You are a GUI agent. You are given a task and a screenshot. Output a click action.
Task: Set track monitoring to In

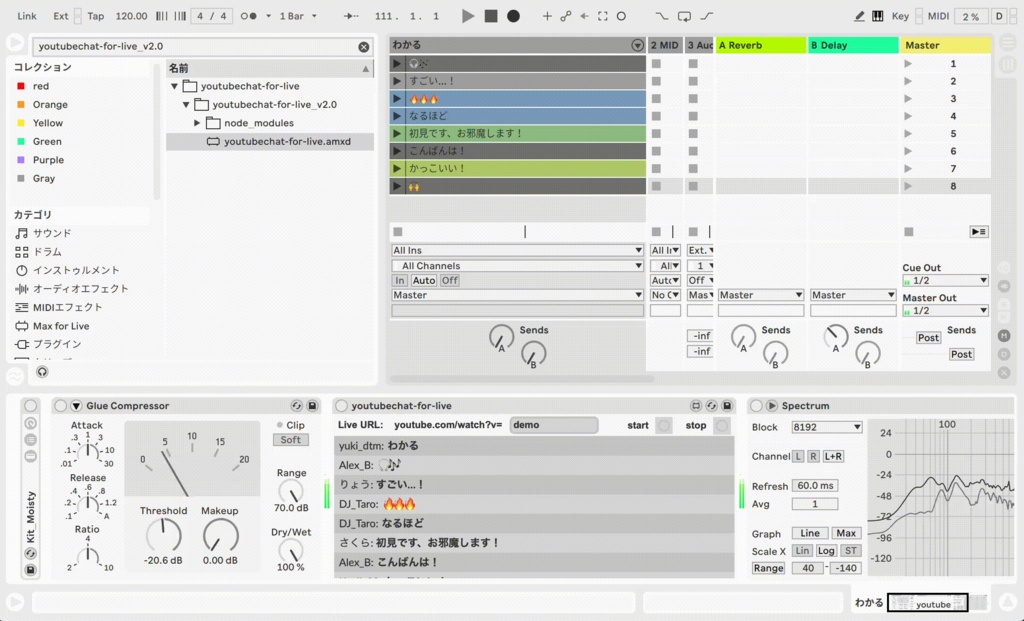pyautogui.click(x=400, y=280)
